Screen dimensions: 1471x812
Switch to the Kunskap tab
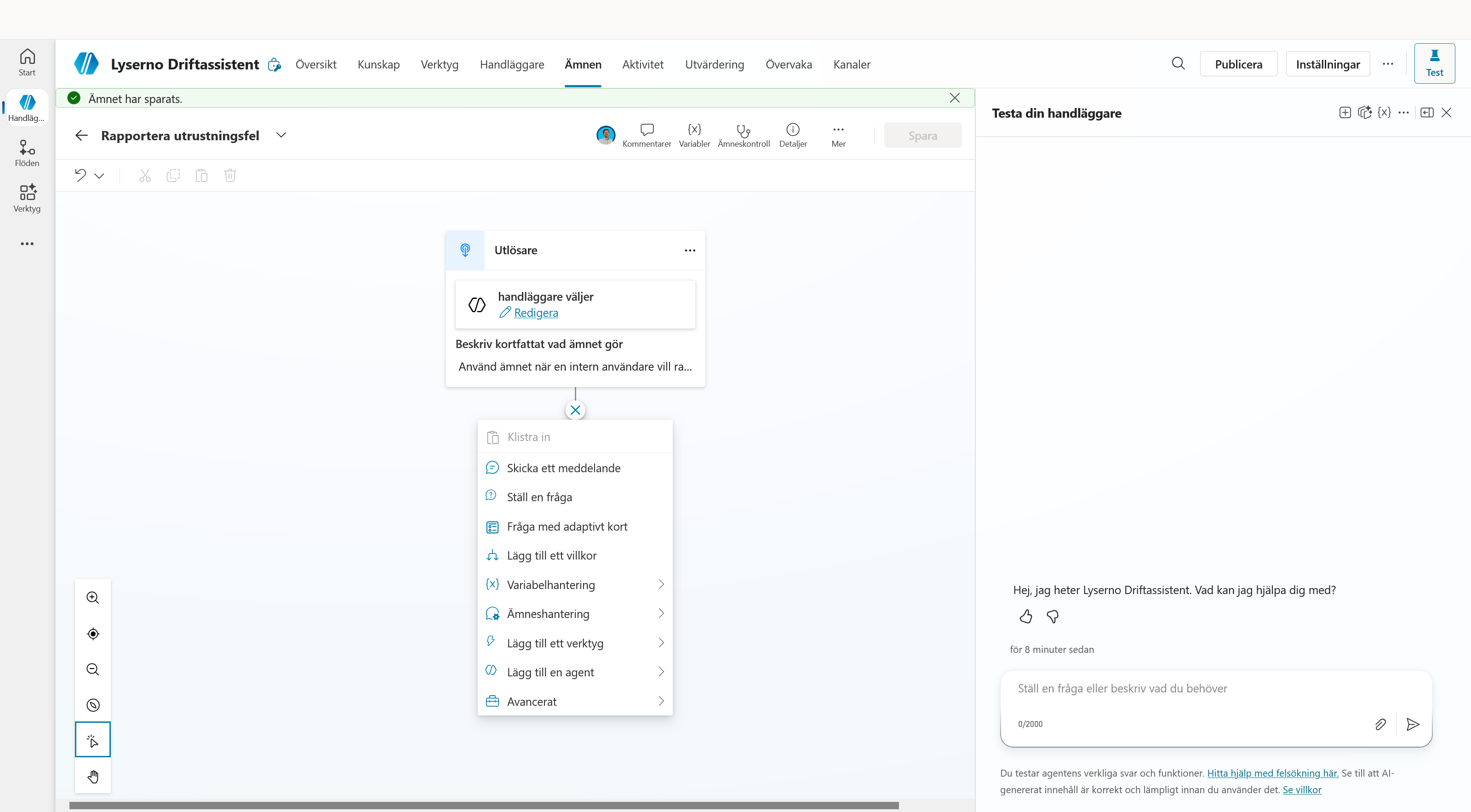click(x=378, y=64)
